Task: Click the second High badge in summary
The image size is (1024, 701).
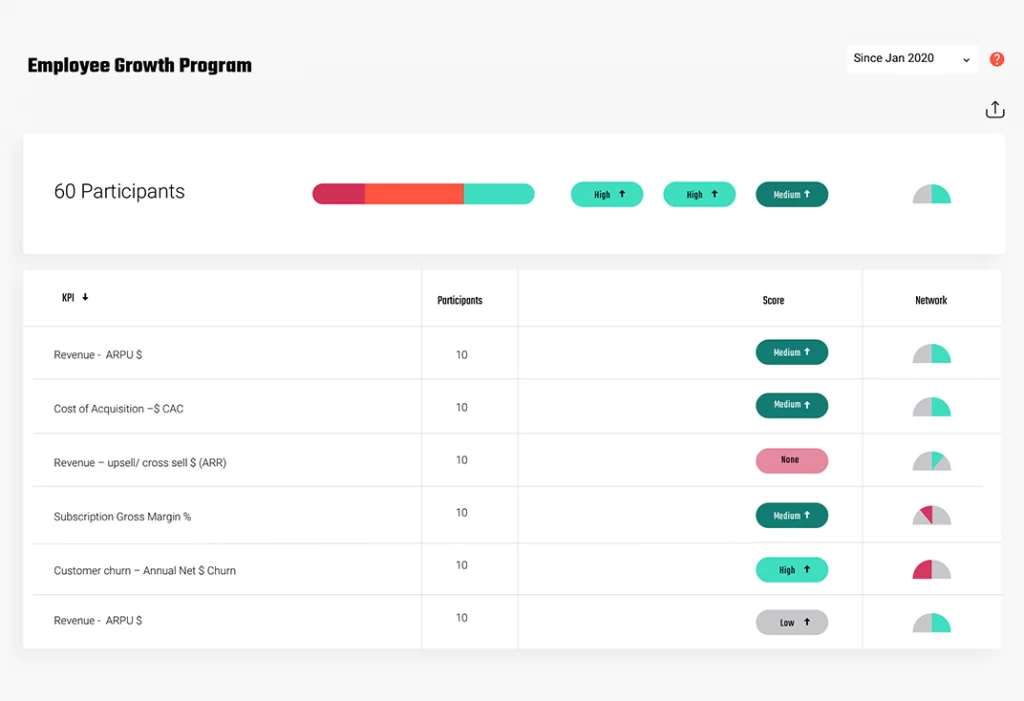Action: coord(699,194)
